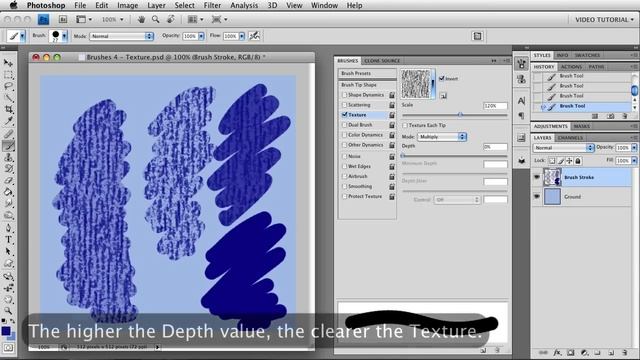The height and width of the screenshot is (360, 640).
Task: Select the Lasso tool
Action: click(8, 86)
